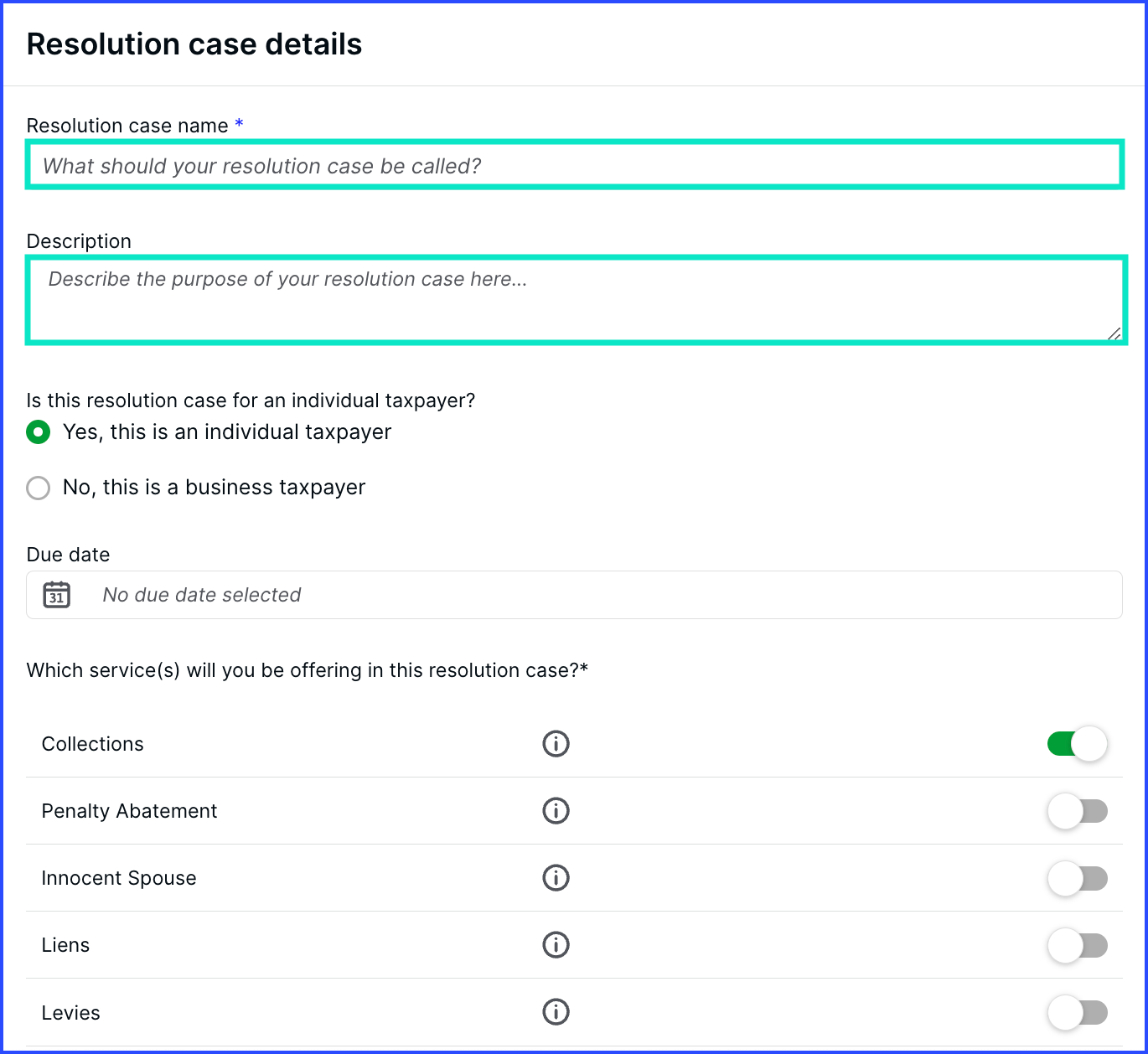Enable the Liens service toggle

(1078, 944)
